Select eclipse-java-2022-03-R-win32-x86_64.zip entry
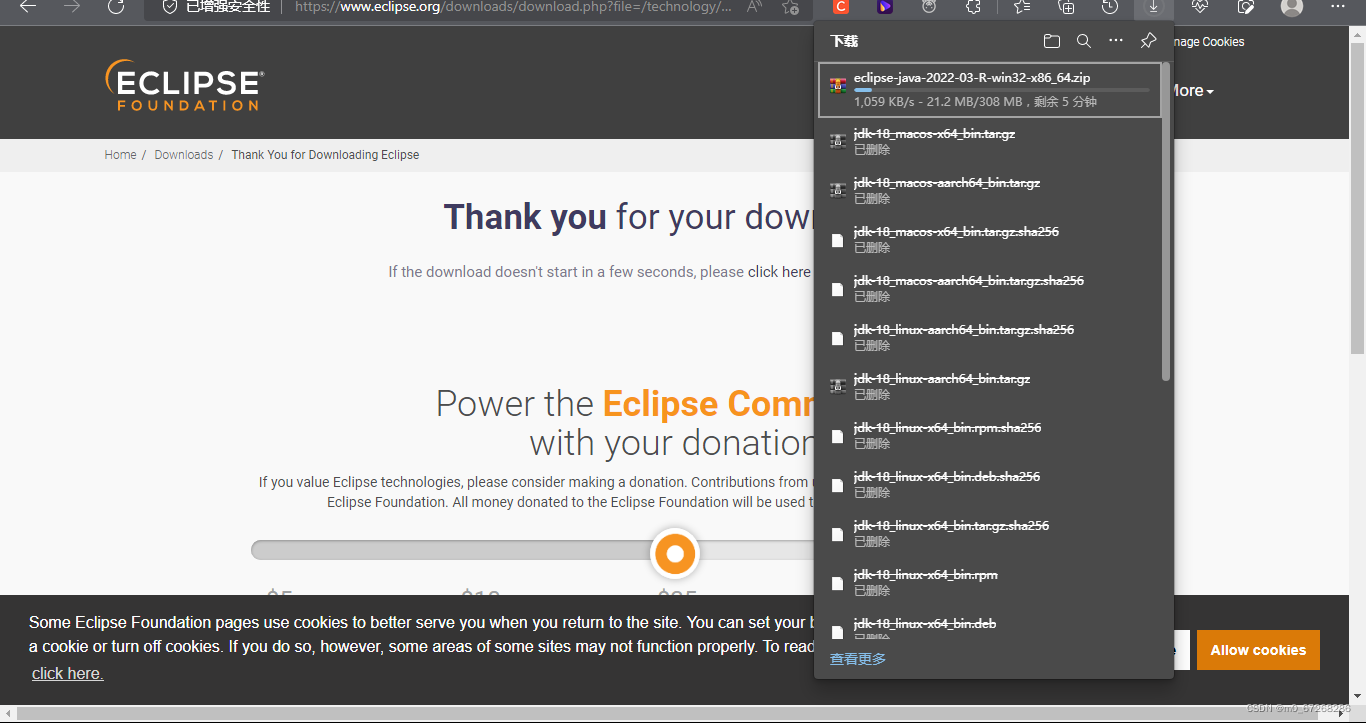Image resolution: width=1366 pixels, height=723 pixels. [990, 90]
